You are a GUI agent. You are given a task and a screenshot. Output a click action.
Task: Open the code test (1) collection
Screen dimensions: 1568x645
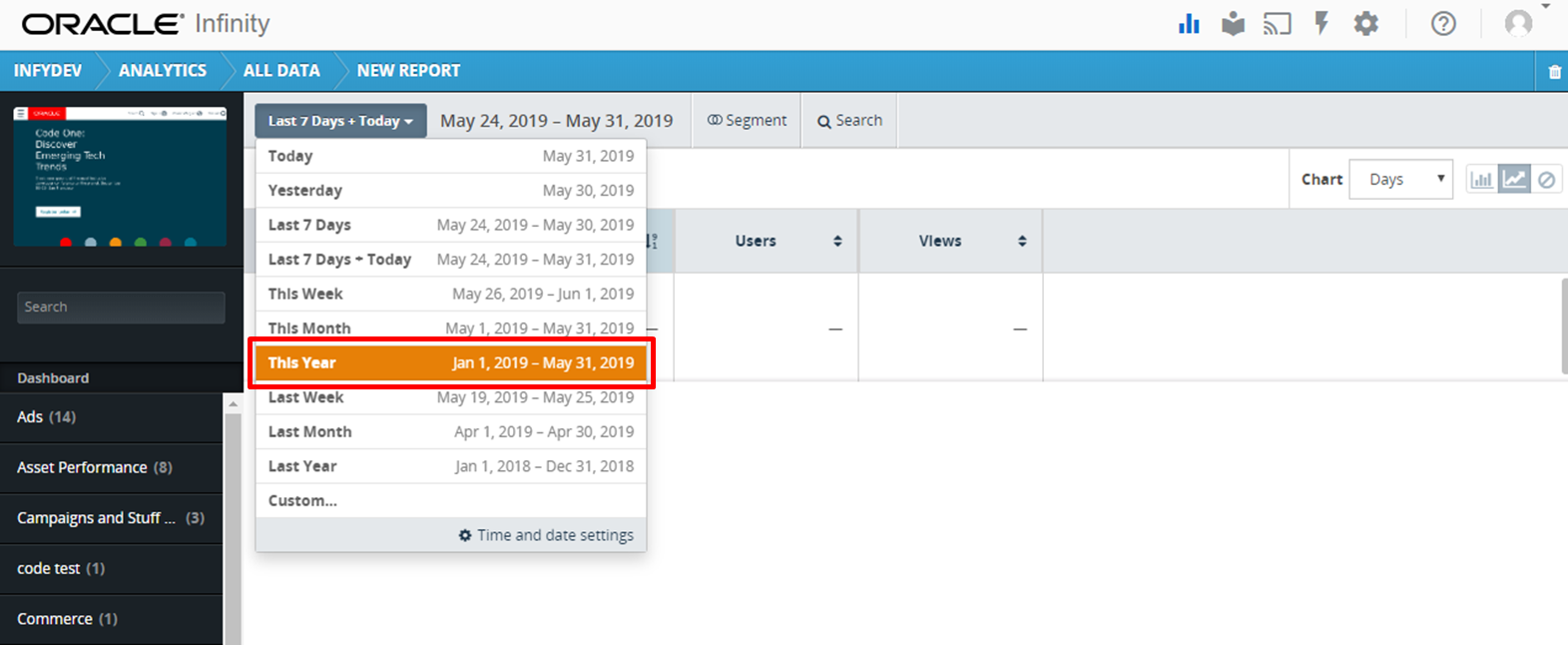pyautogui.click(x=111, y=568)
